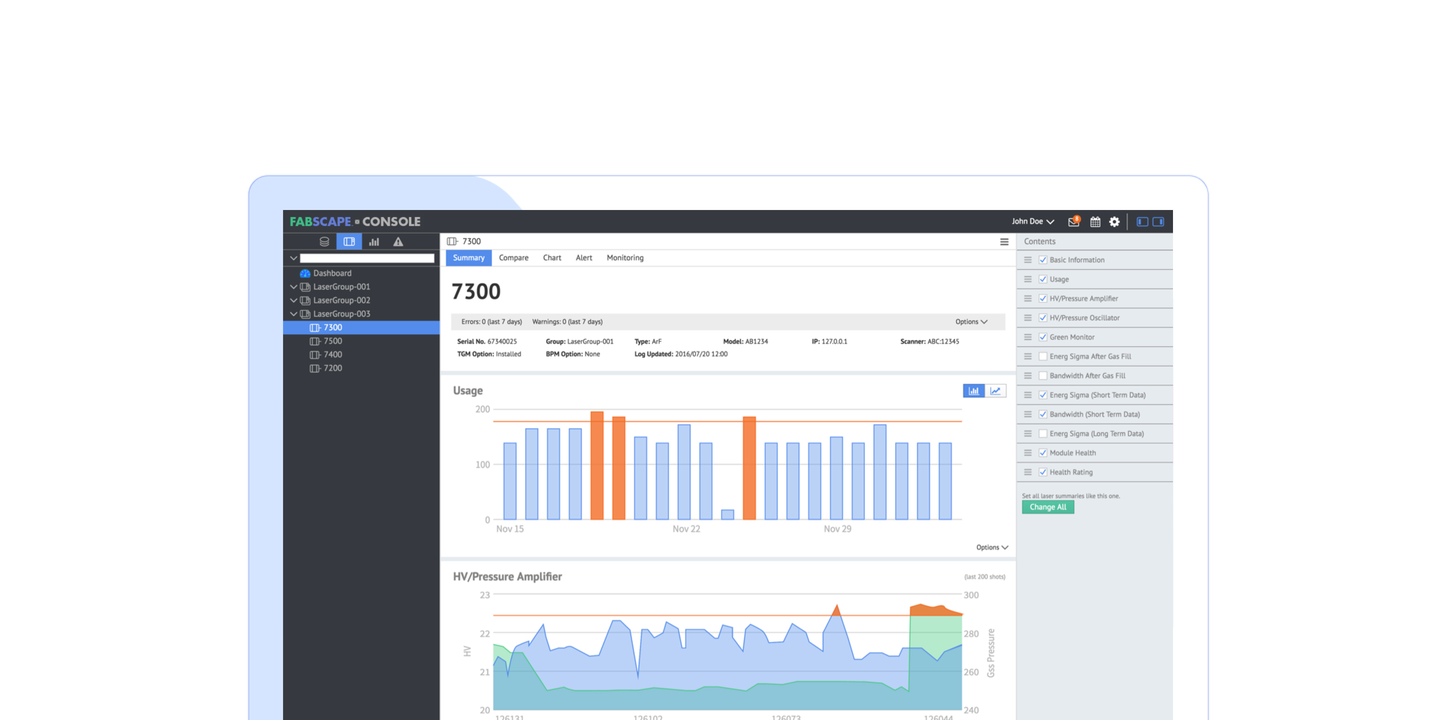Open the database view icon in sidebar
1440x720 pixels.
pos(324,242)
